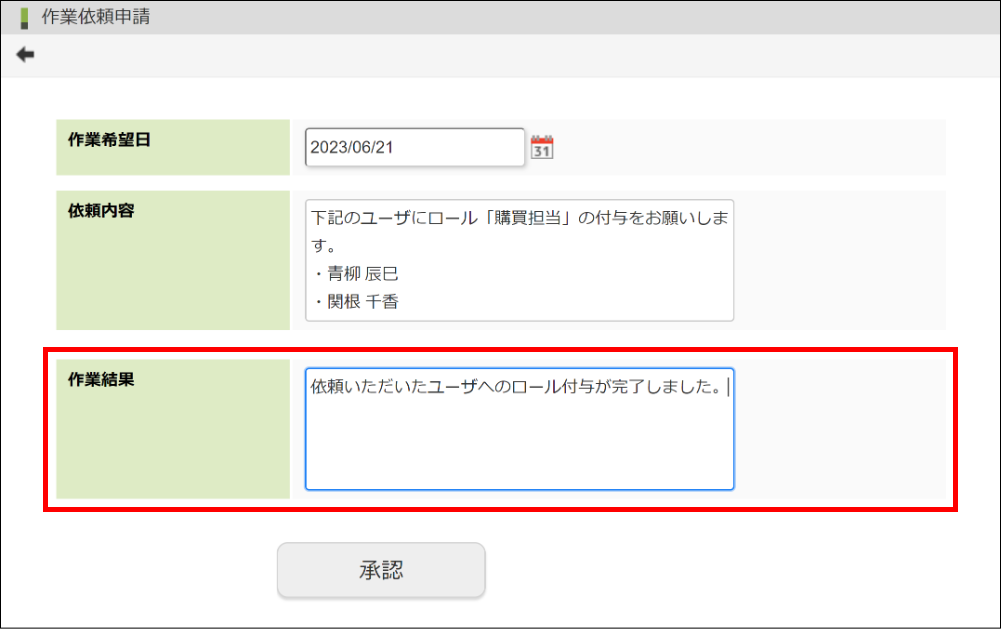The image size is (1002, 629).
Task: Click the 作業結果 label
Action: tap(101, 380)
